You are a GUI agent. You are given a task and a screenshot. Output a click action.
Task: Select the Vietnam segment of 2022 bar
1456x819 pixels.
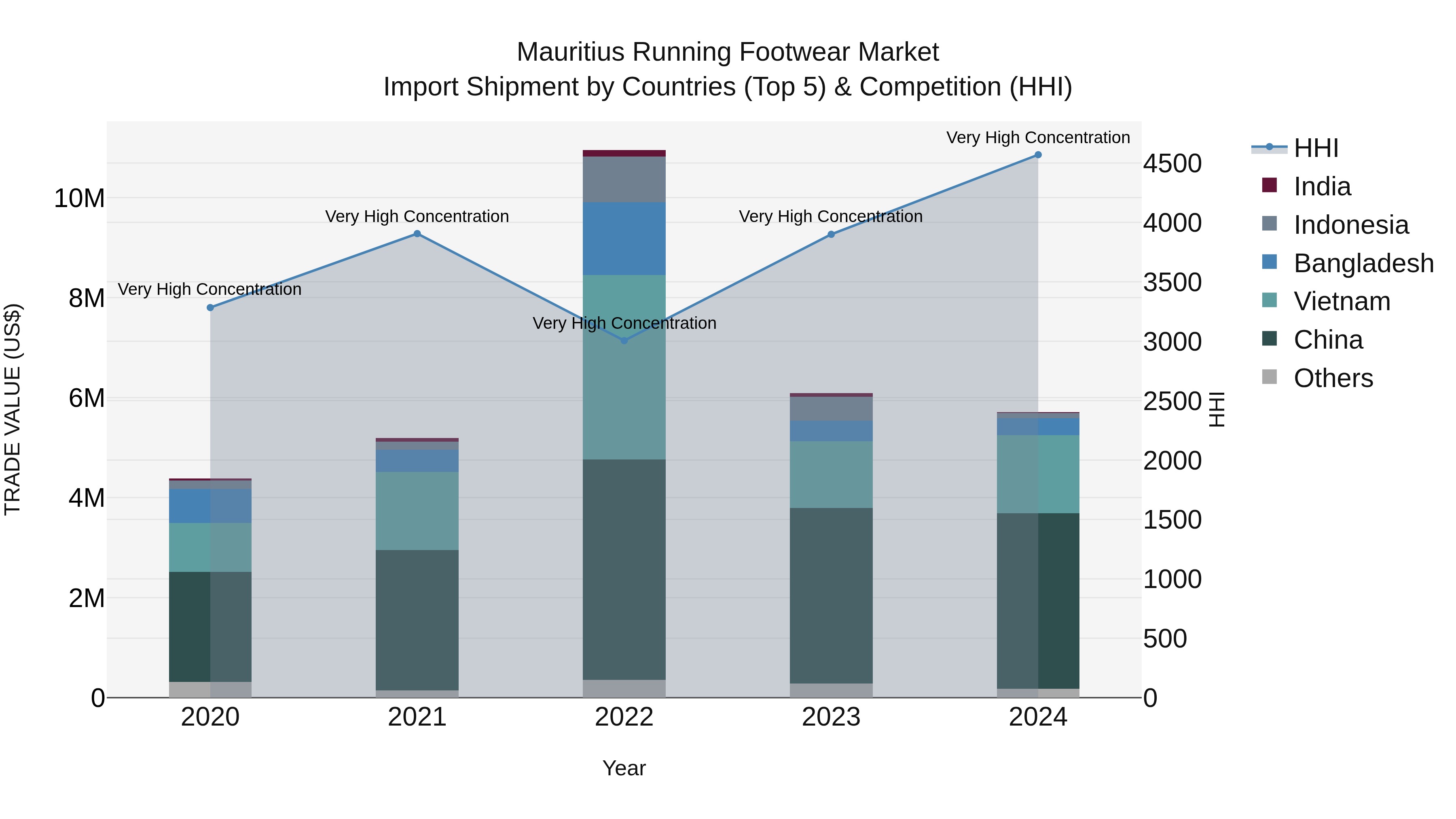pos(624,367)
